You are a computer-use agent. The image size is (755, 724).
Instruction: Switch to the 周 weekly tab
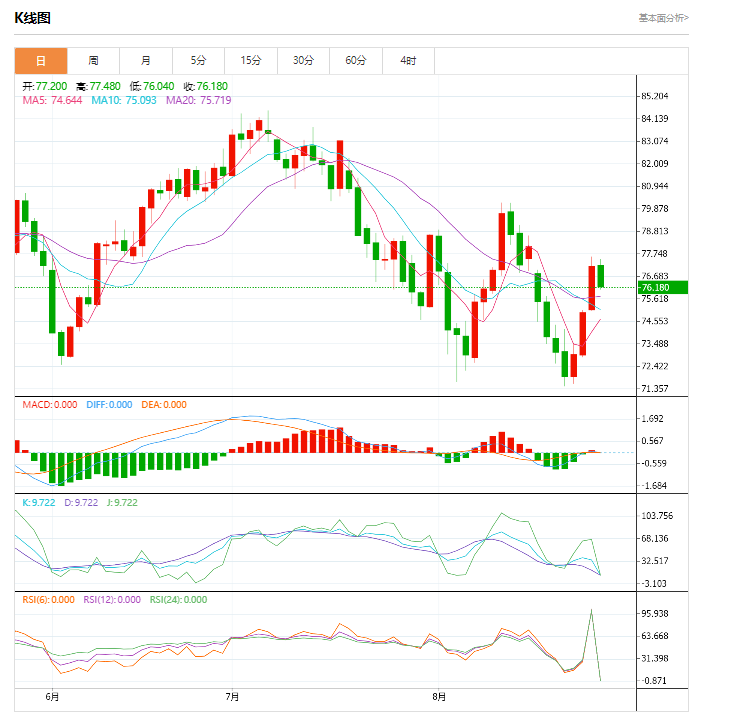[93, 61]
